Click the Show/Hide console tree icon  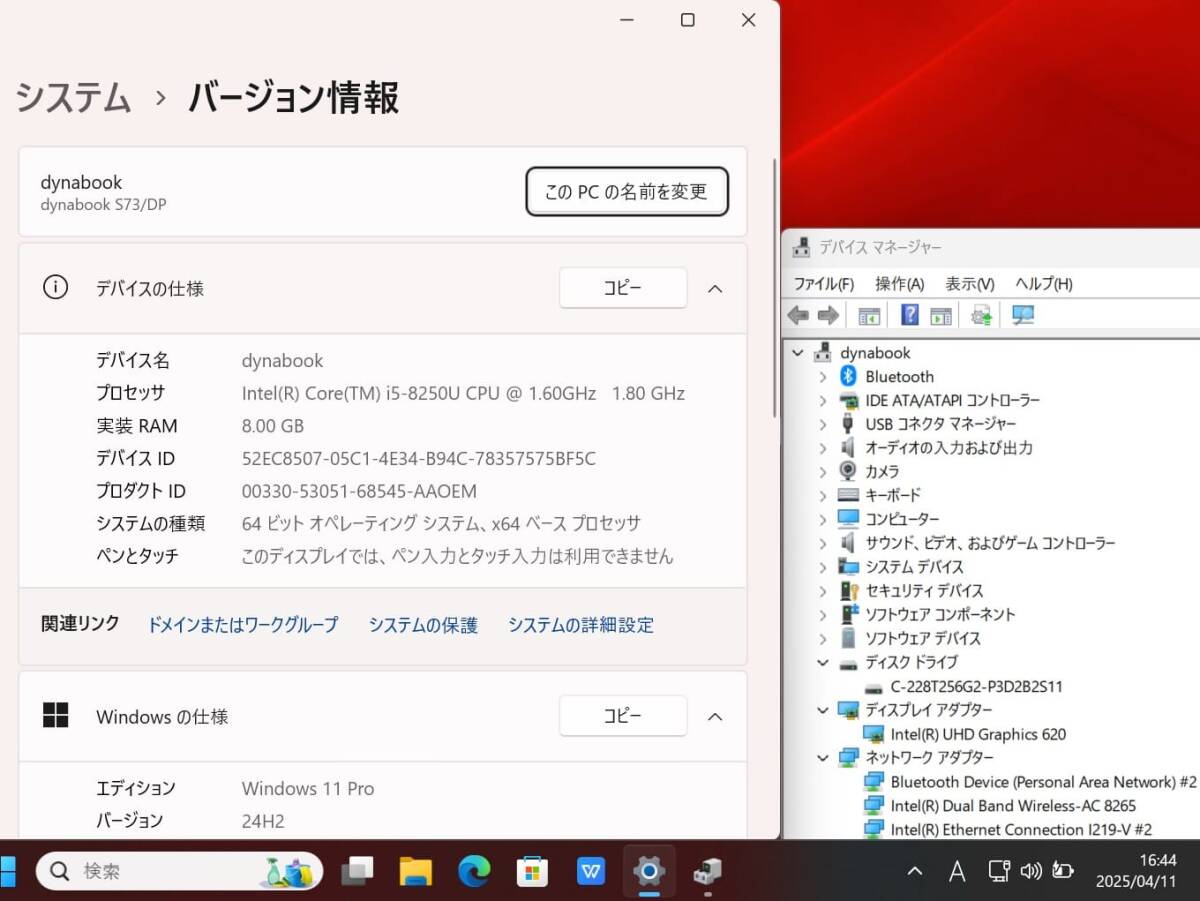pos(868,315)
